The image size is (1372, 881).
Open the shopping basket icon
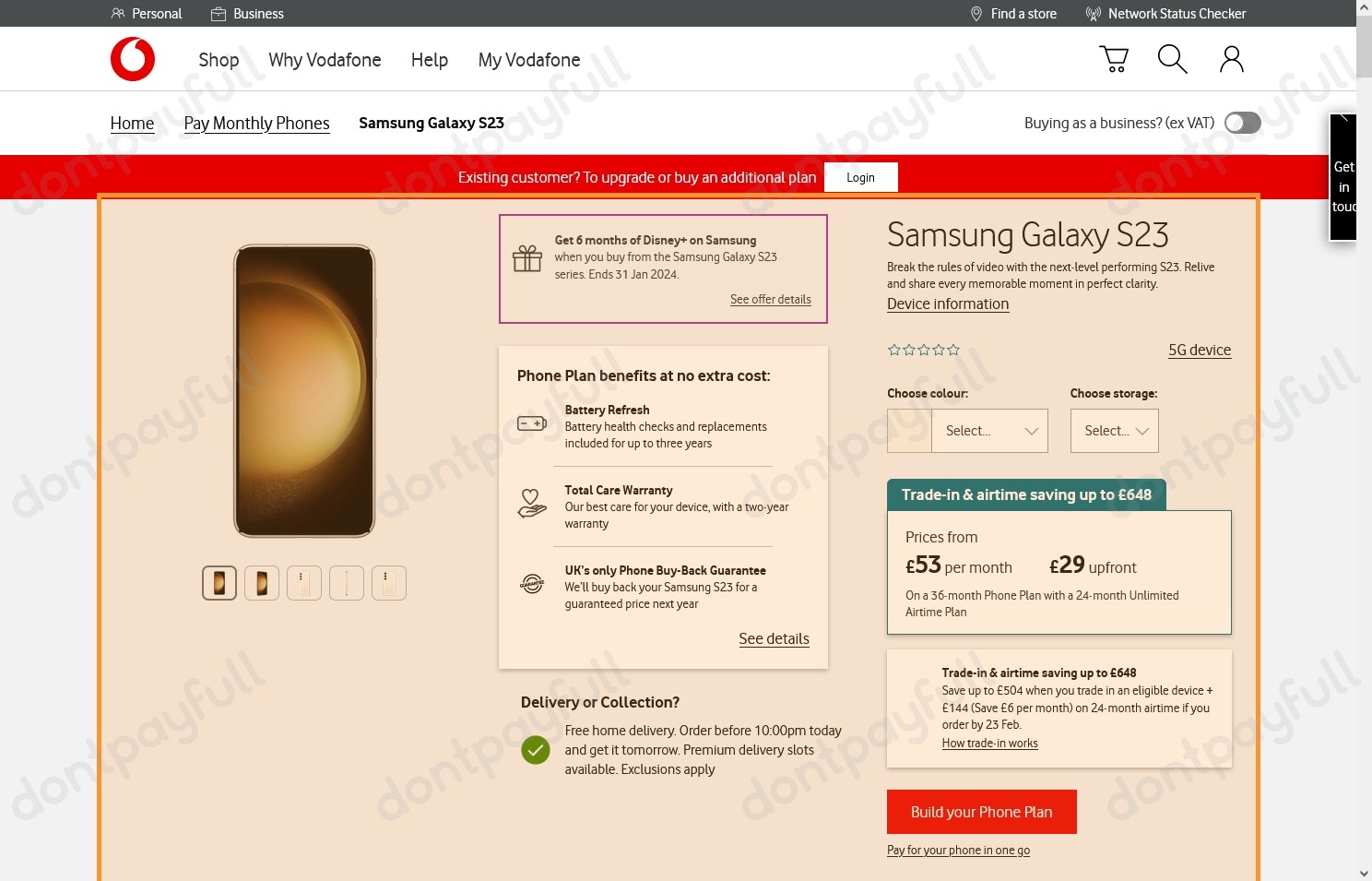[1115, 59]
